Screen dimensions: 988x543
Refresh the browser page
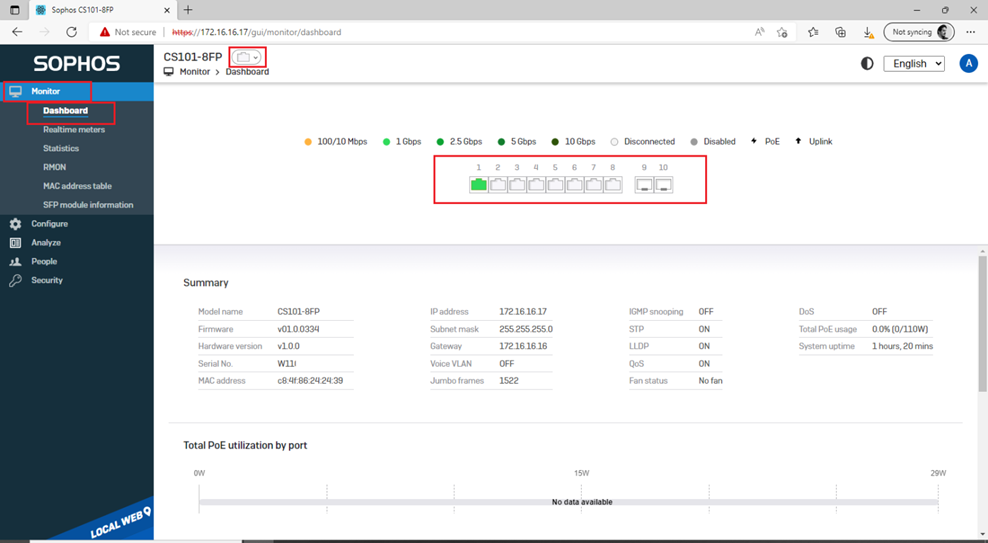[x=71, y=32]
